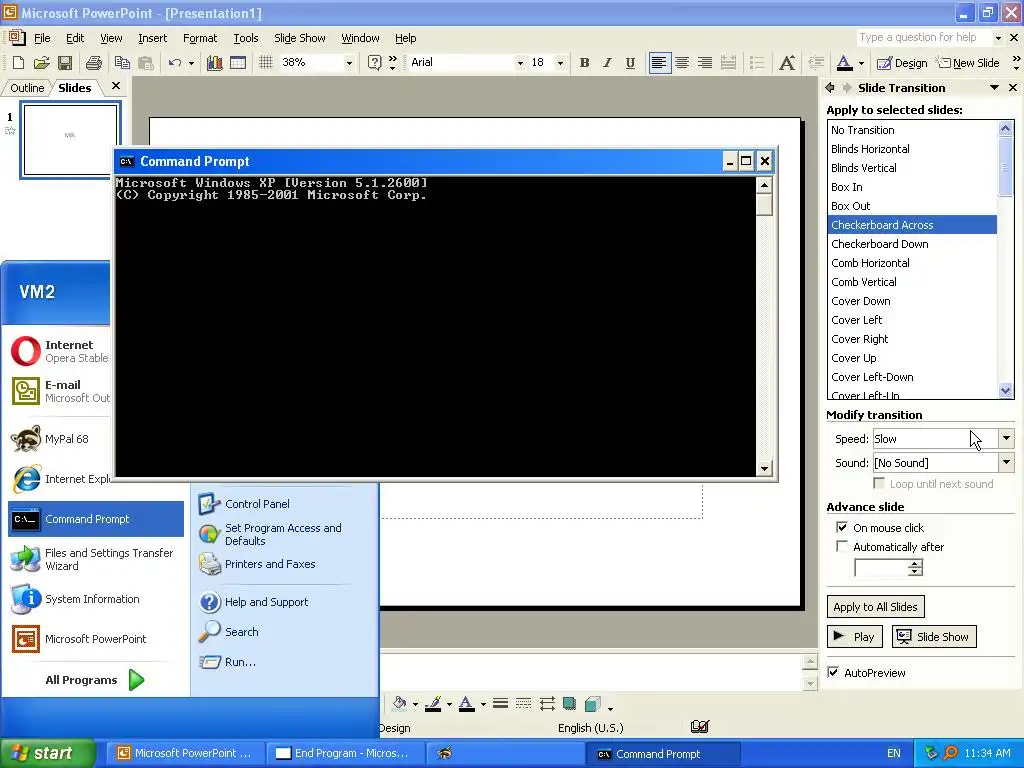Select Blinds Horizontal transition
The image size is (1024, 768).
(912, 149)
